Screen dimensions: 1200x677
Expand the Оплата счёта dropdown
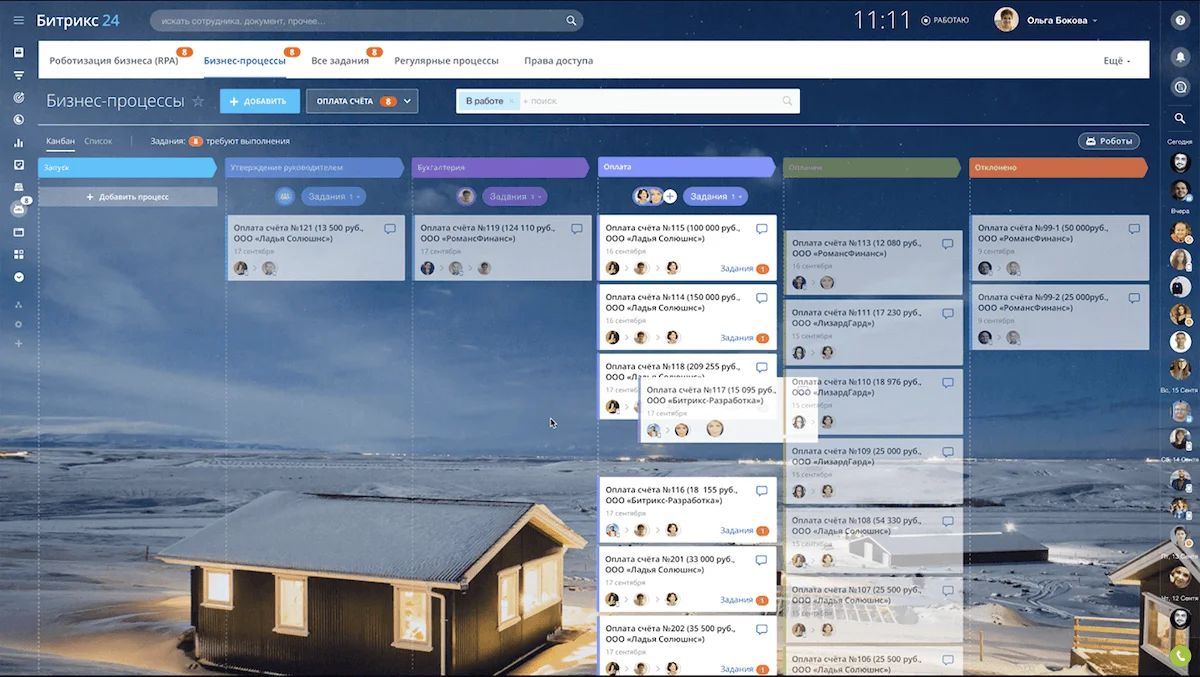pyautogui.click(x=408, y=101)
